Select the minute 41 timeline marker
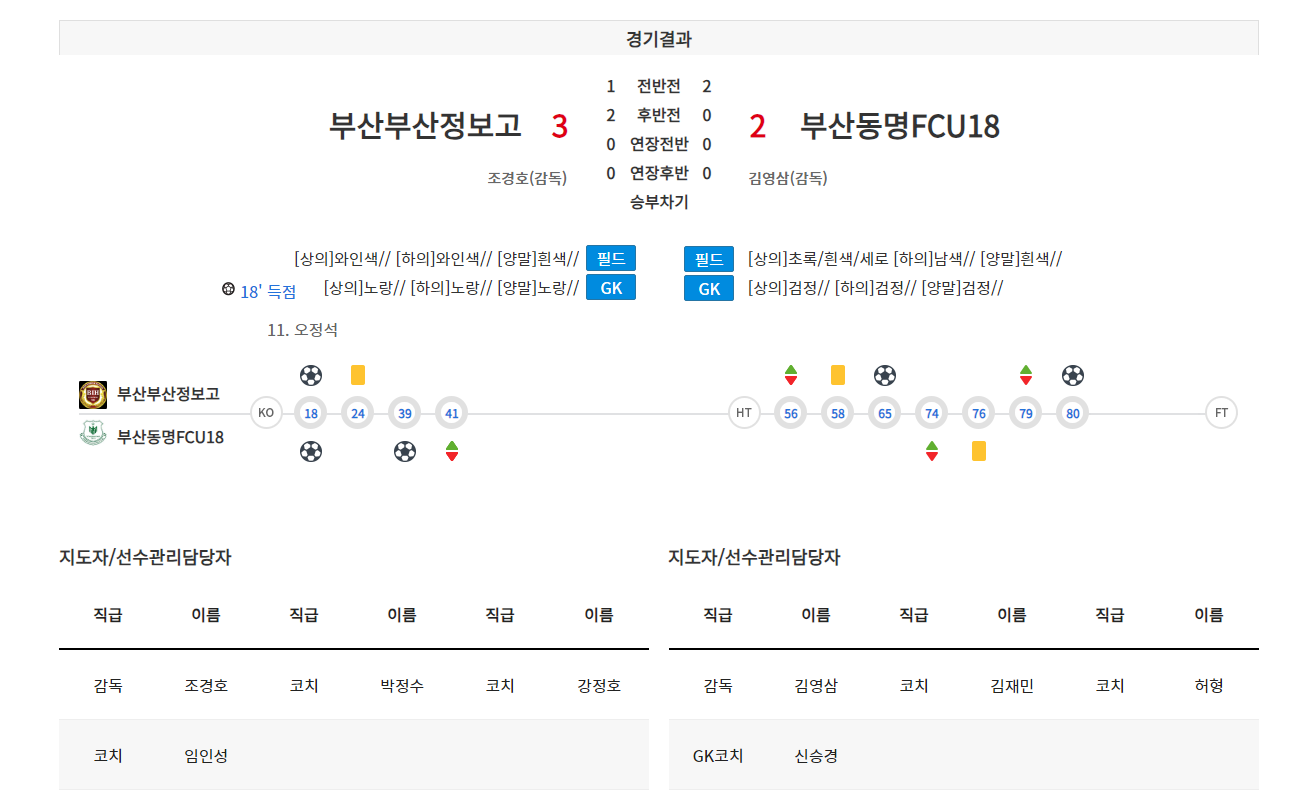The width and height of the screenshot is (1295, 812). click(452, 413)
